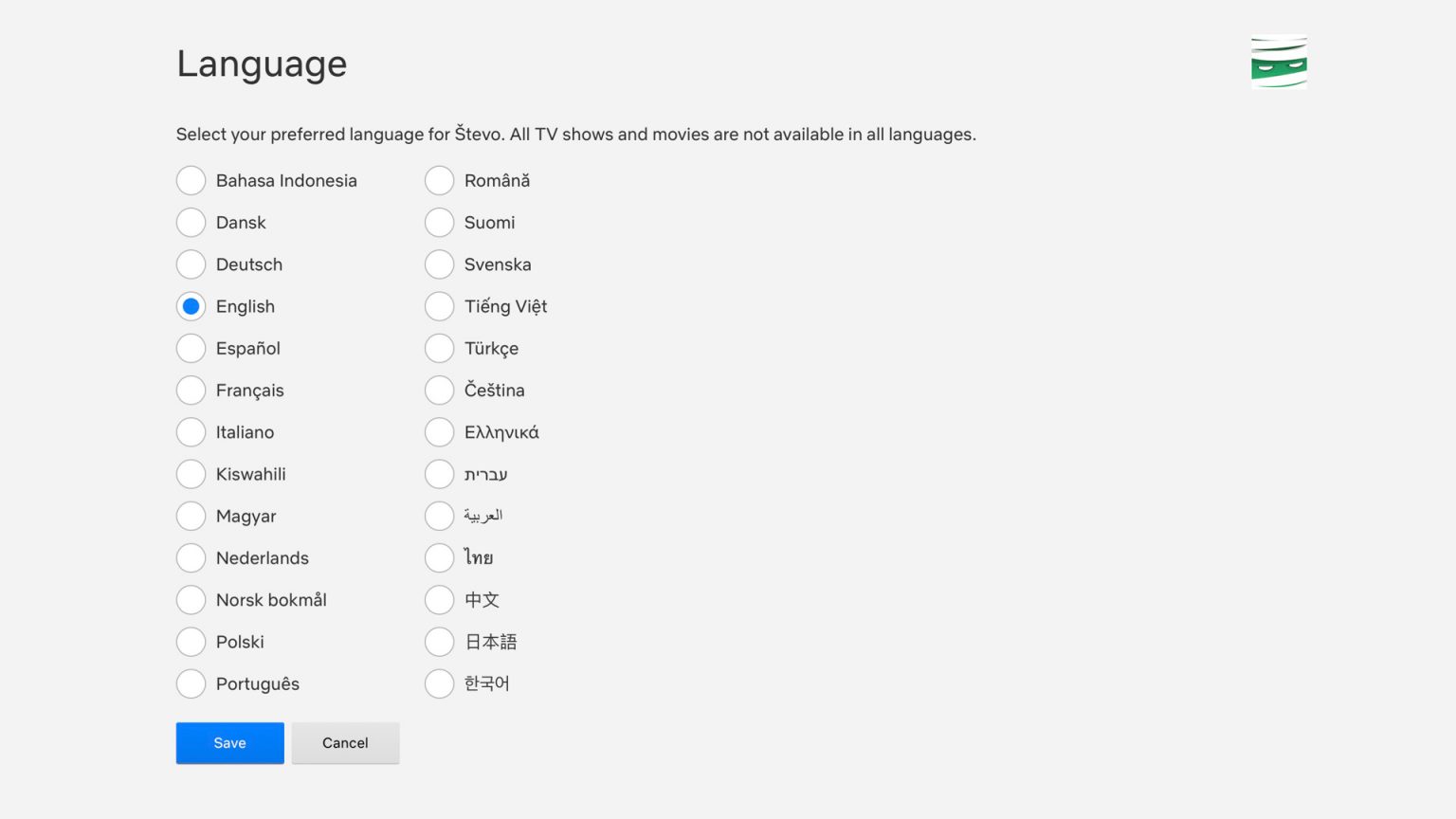Choose Italiano language option
This screenshot has width=1456, height=819.
tap(191, 432)
